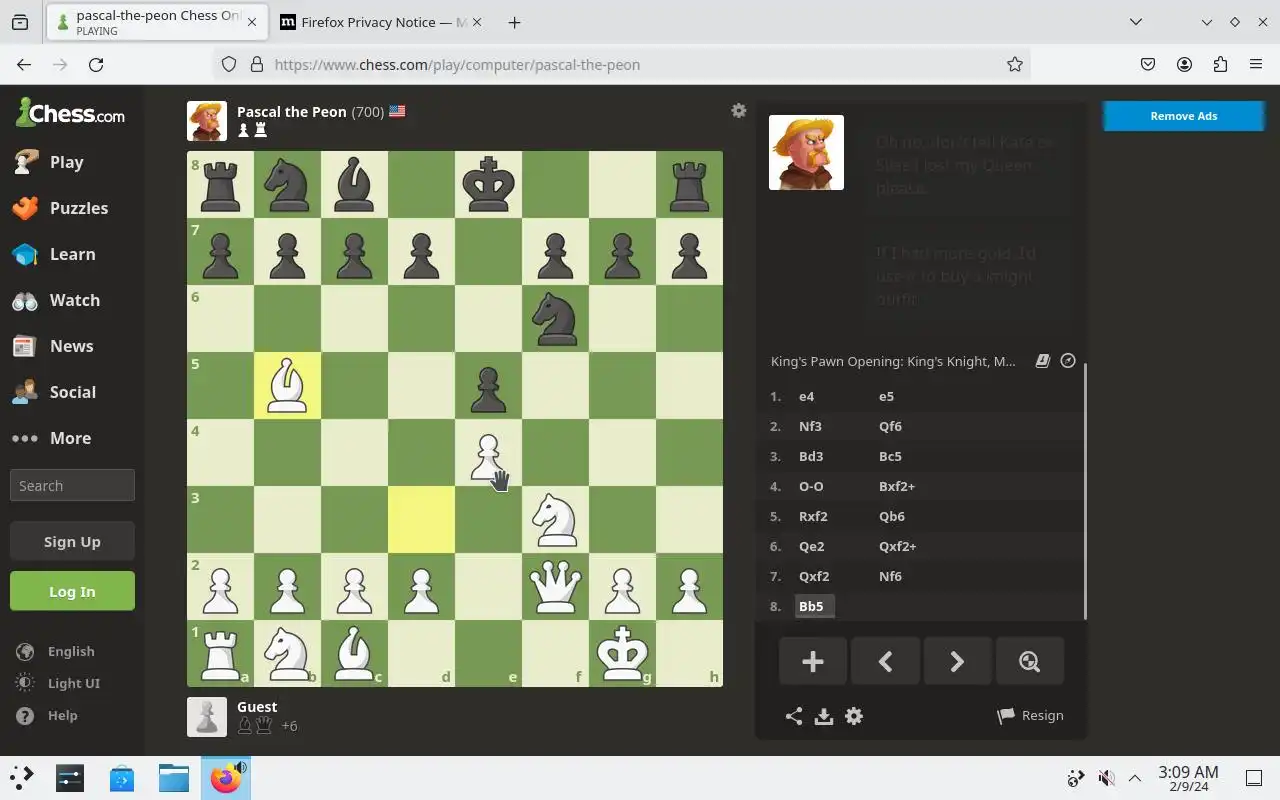The height and width of the screenshot is (800, 1280).
Task: Open game analysis magnifier button
Action: [x=1029, y=661]
